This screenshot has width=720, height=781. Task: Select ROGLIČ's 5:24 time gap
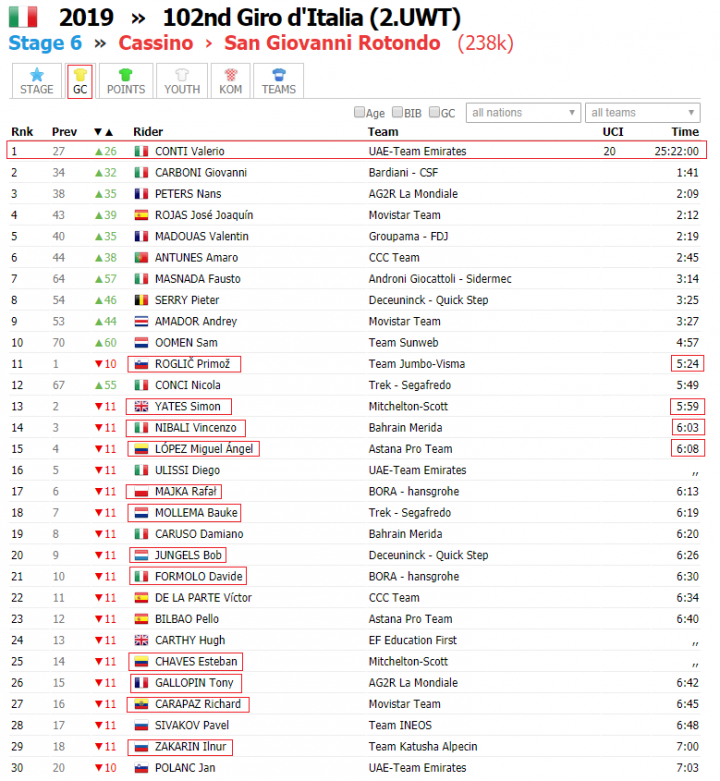click(687, 364)
